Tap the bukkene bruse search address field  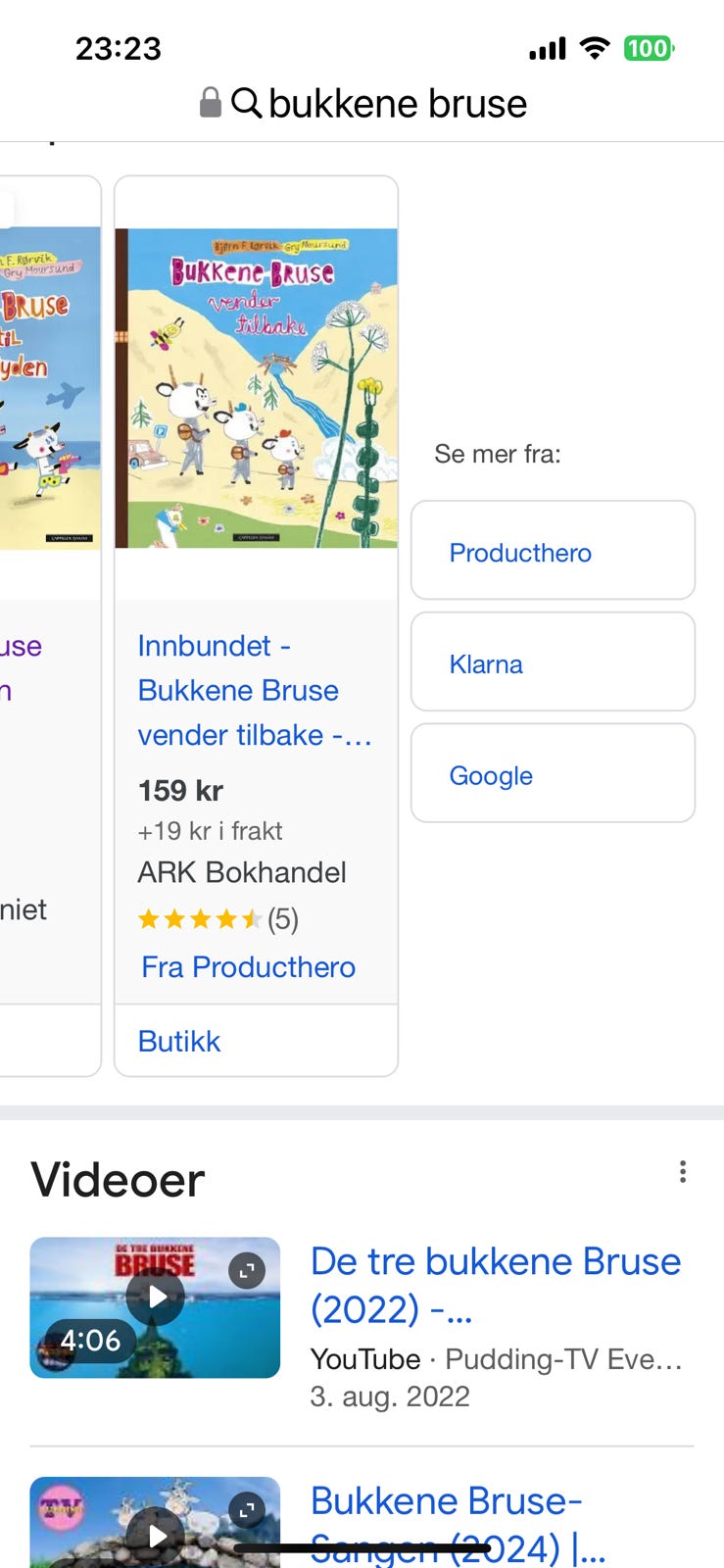tap(397, 104)
